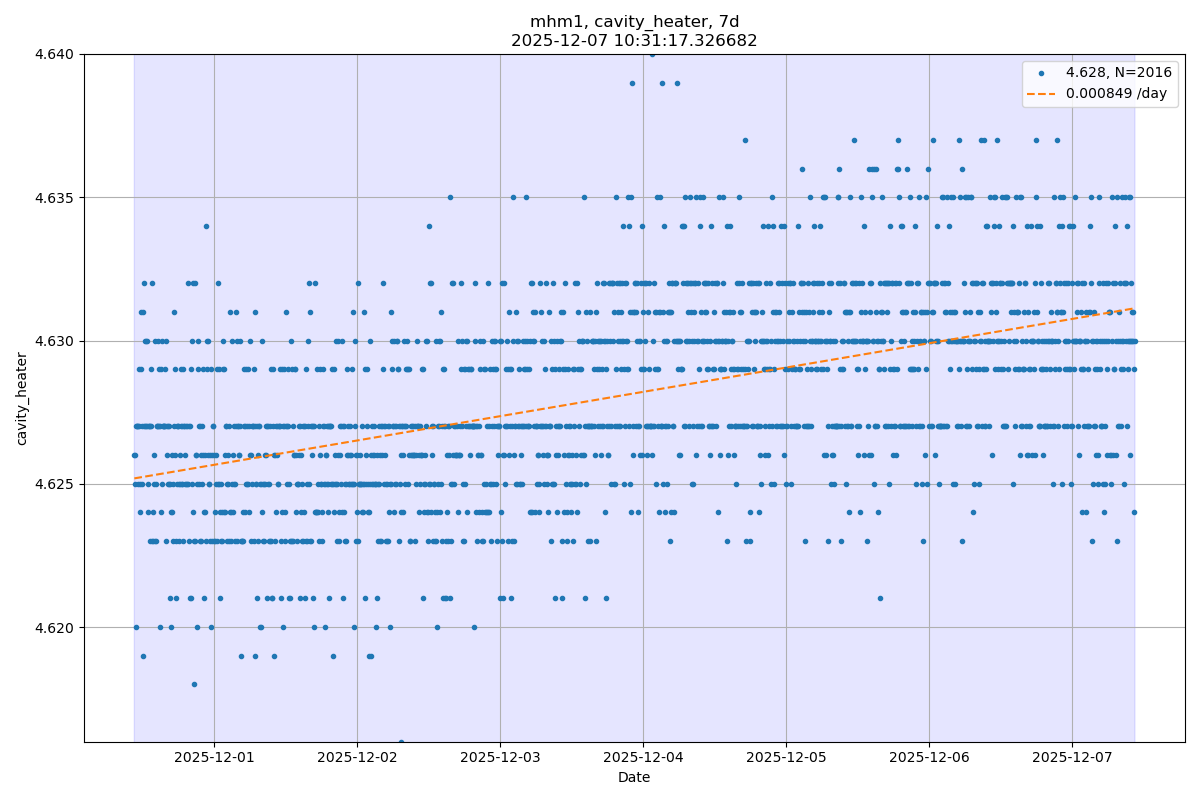Select the 2025-12-07 date tick label
1200x800 pixels.
[x=1072, y=758]
